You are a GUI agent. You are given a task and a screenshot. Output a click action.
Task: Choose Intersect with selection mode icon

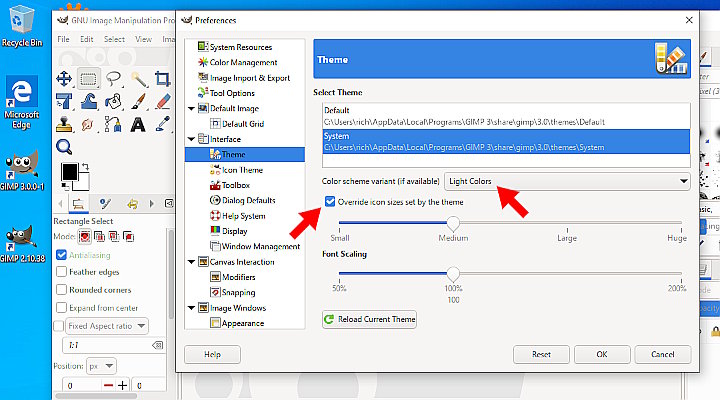tap(128, 237)
